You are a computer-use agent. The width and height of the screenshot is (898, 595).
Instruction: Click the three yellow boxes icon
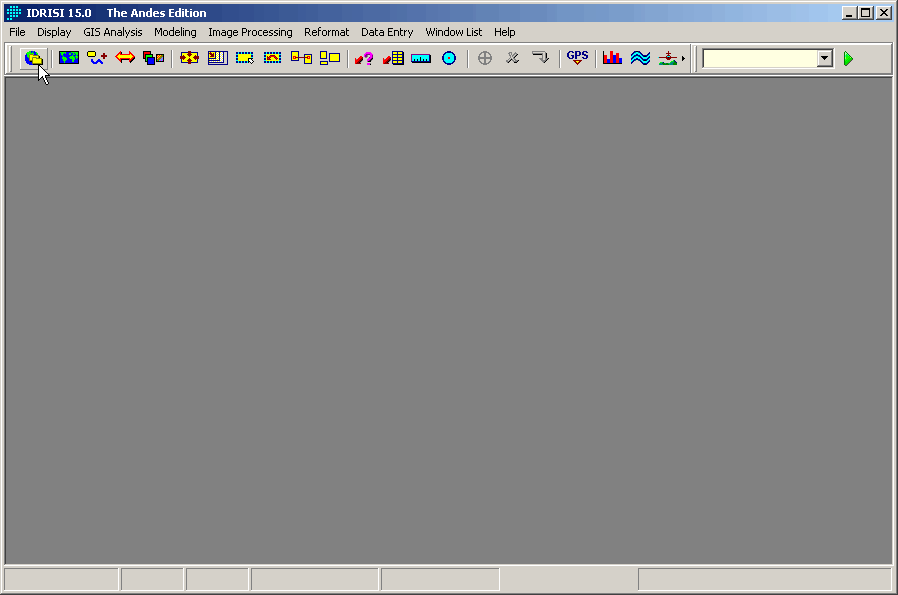(330, 58)
